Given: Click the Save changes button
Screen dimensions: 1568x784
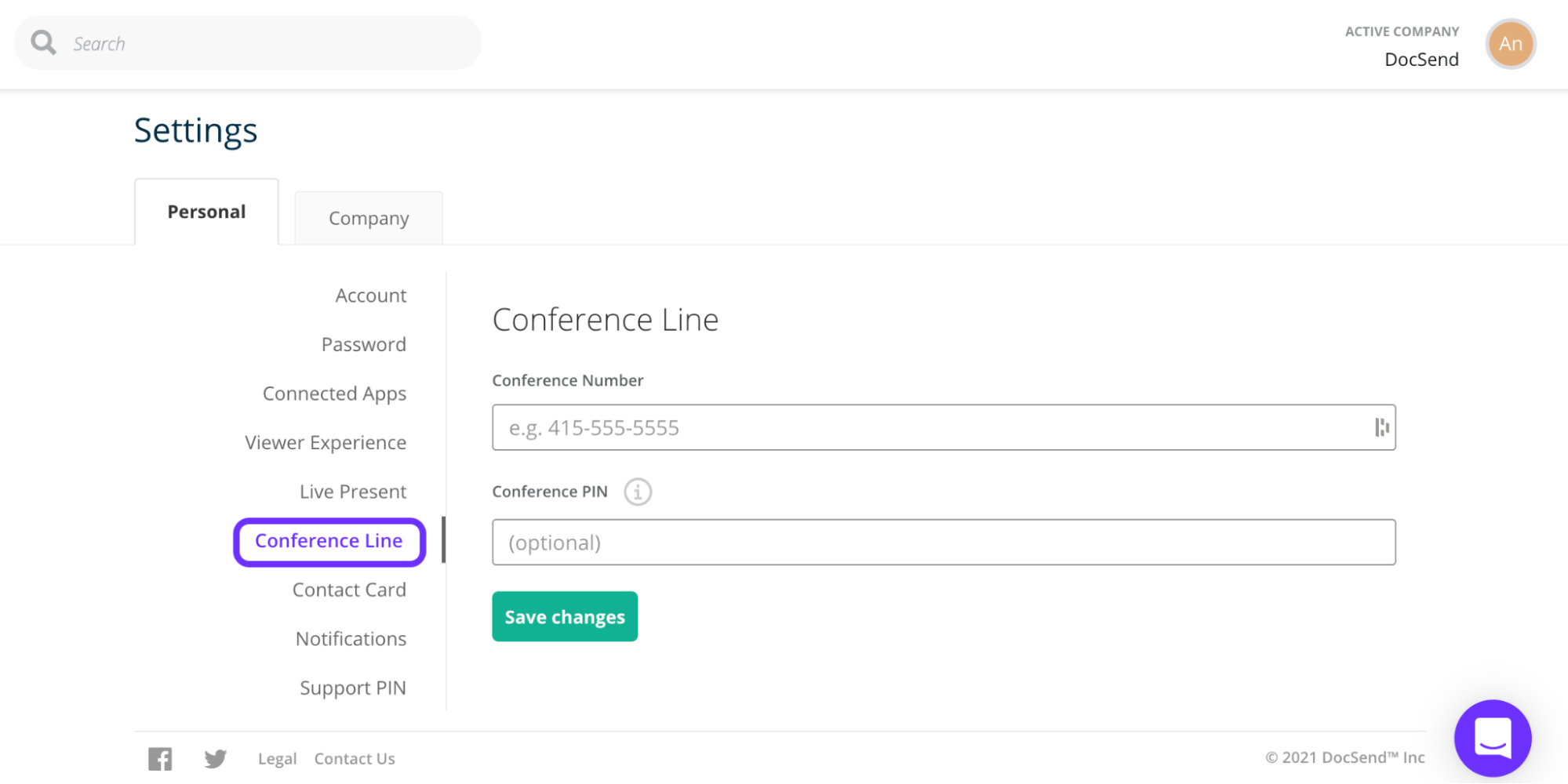Looking at the screenshot, I should coord(564,616).
